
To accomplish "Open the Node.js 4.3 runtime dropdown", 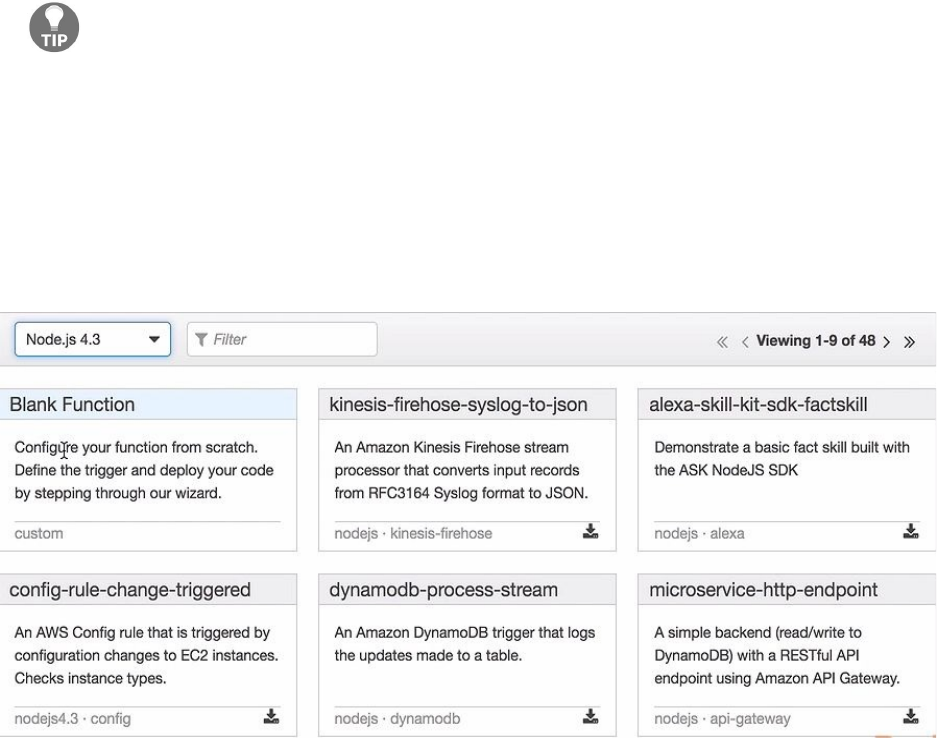I will pyautogui.click(x=93, y=339).
